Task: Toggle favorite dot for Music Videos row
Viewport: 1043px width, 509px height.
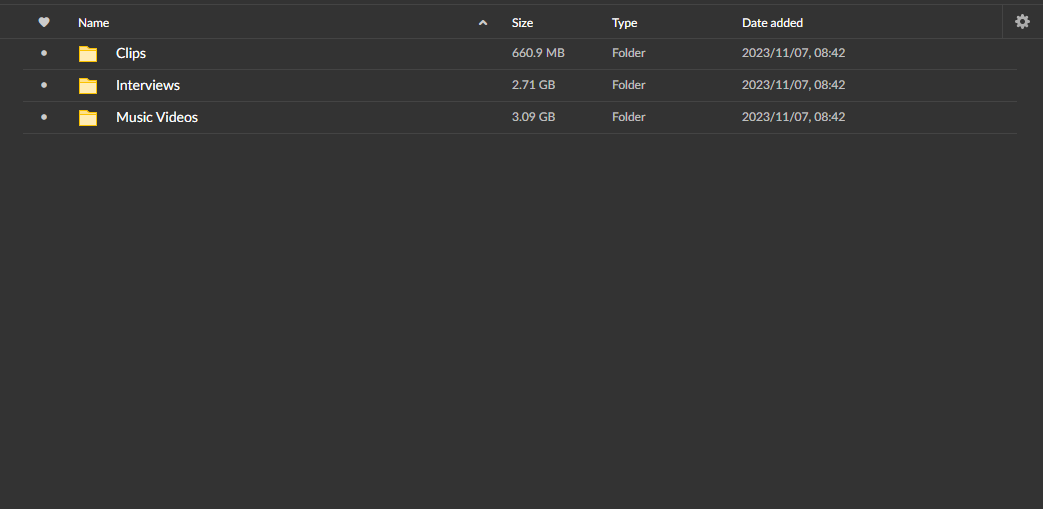Action: [x=44, y=117]
